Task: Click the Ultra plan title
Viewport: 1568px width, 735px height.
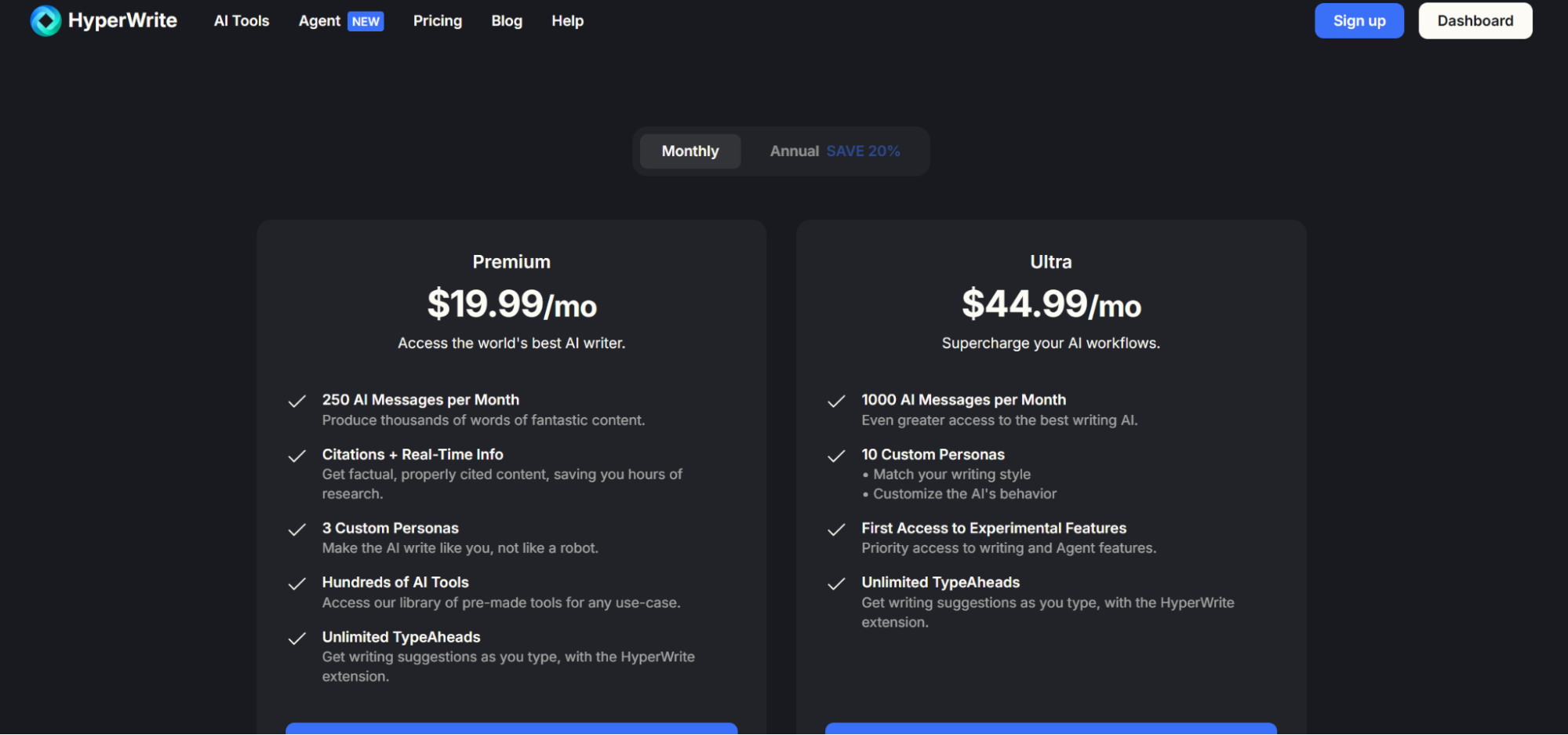Action: click(1051, 262)
